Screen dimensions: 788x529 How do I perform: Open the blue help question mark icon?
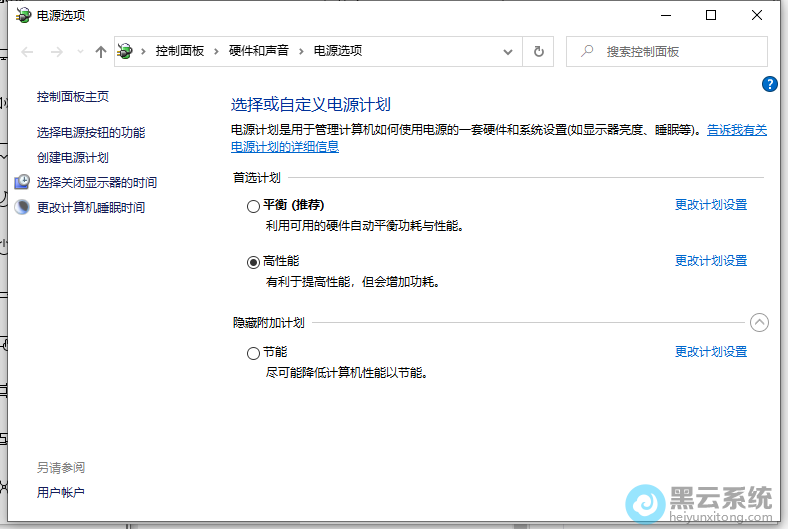point(769,84)
